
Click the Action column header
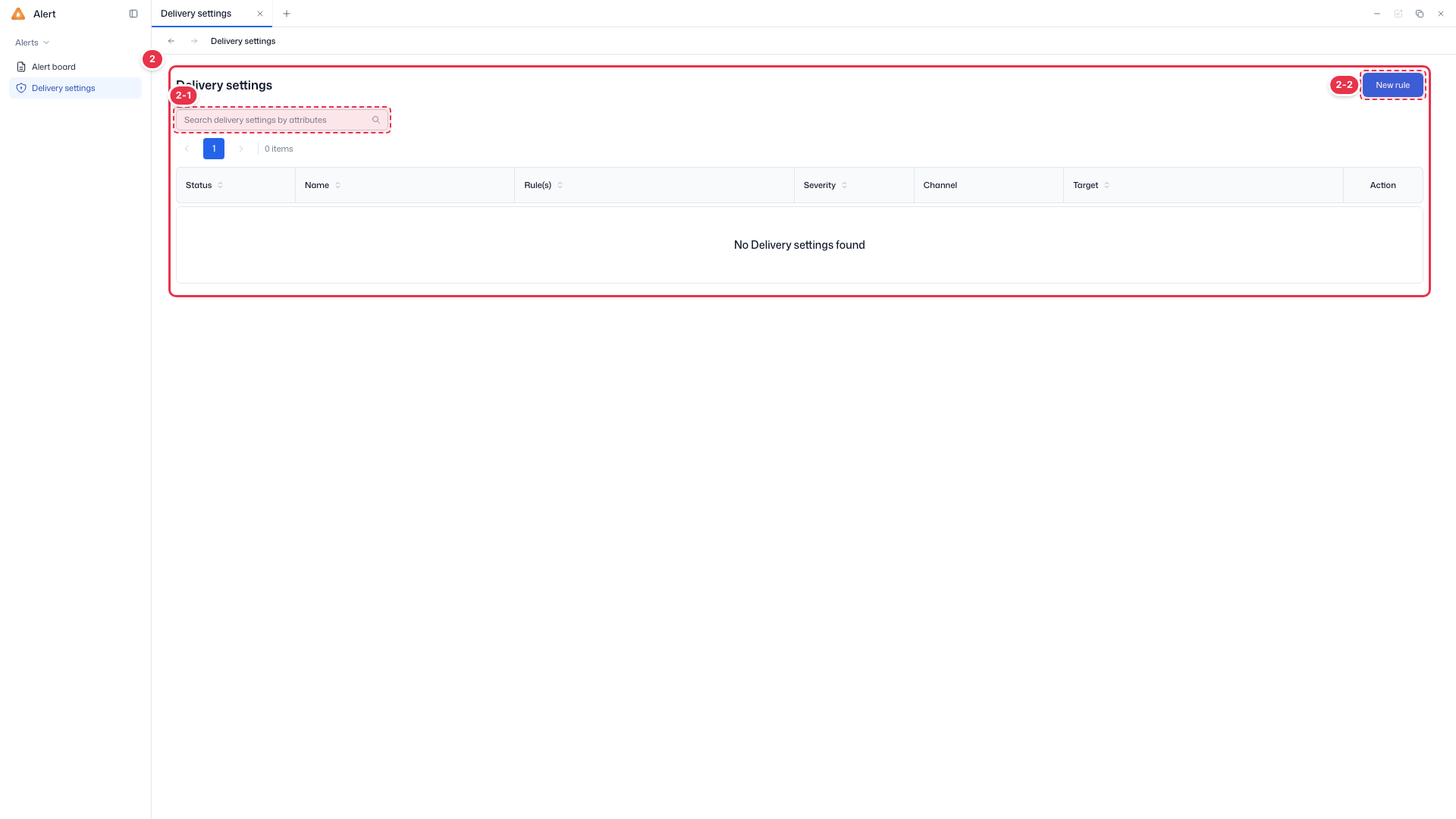point(1382,185)
